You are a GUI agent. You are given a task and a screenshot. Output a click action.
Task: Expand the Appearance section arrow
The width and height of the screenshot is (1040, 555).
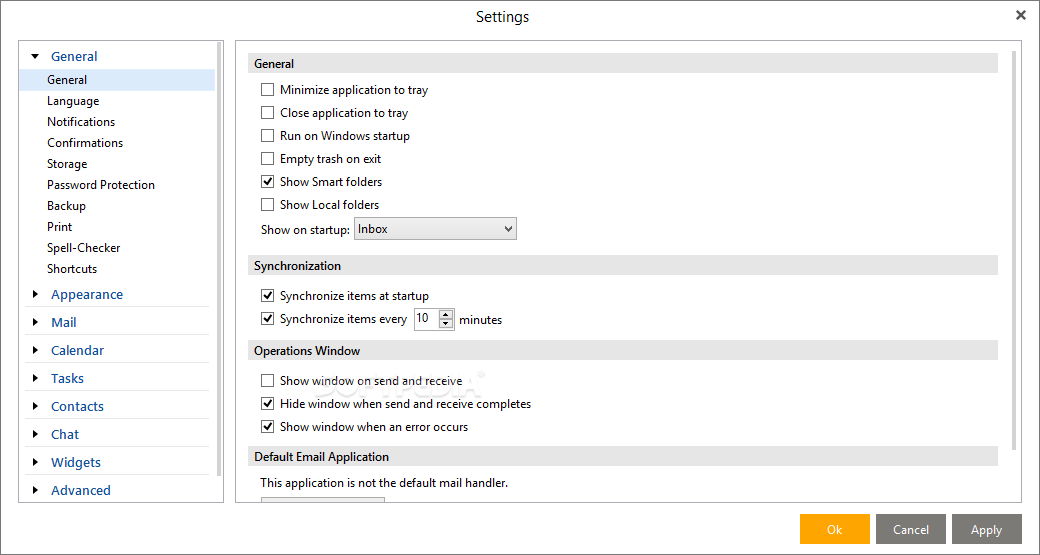(x=36, y=294)
